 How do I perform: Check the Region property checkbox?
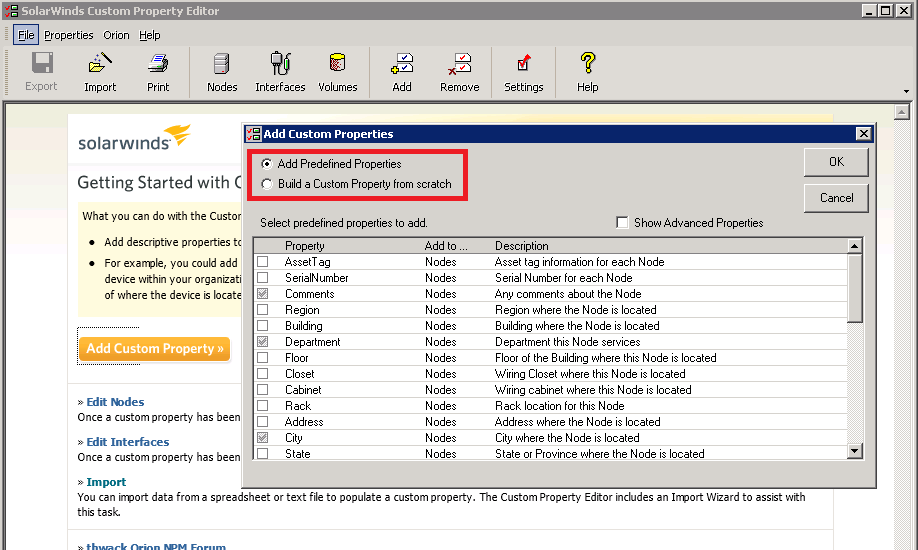click(x=263, y=309)
